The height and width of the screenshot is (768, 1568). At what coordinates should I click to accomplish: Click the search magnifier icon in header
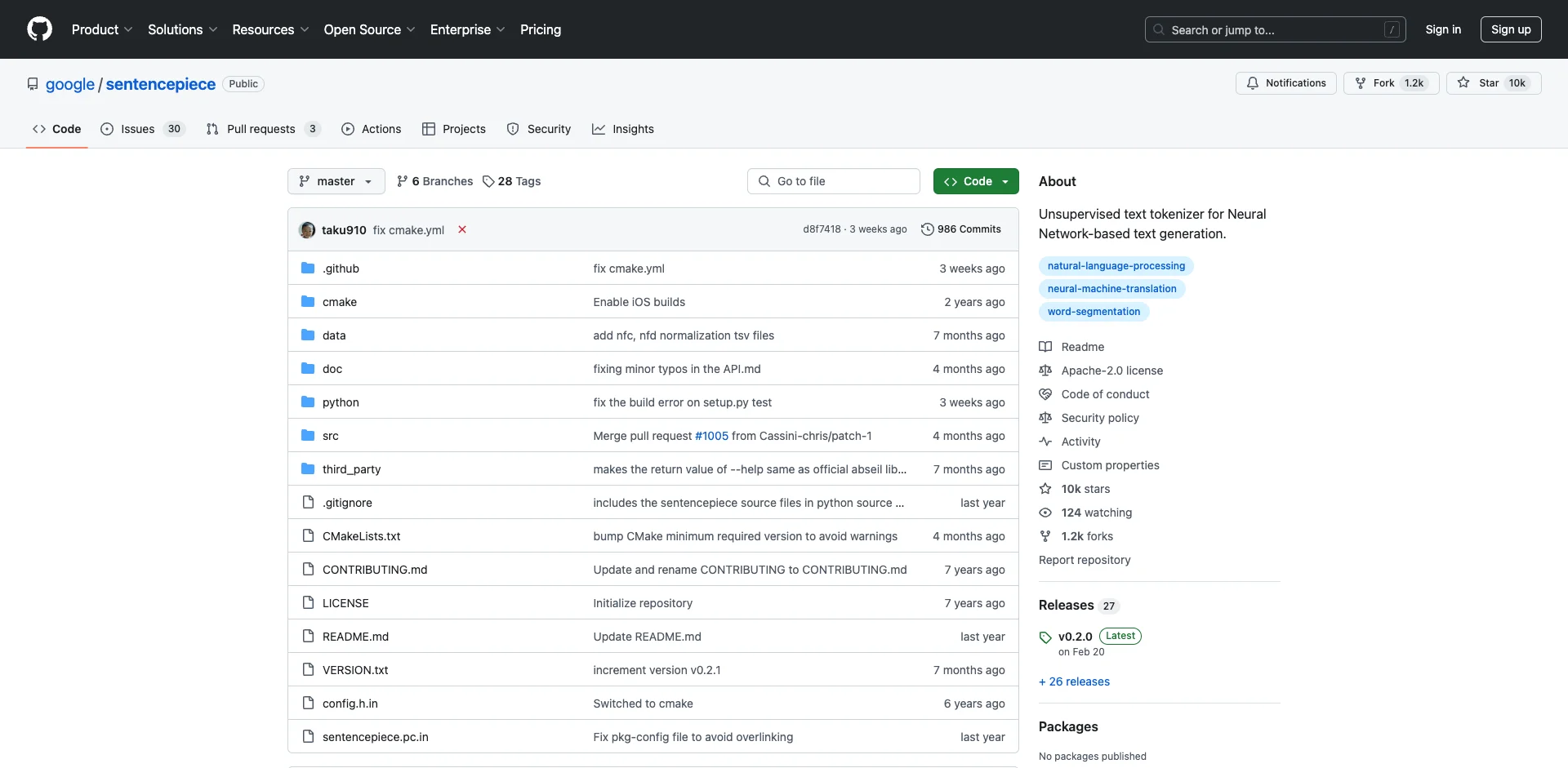click(x=1159, y=29)
